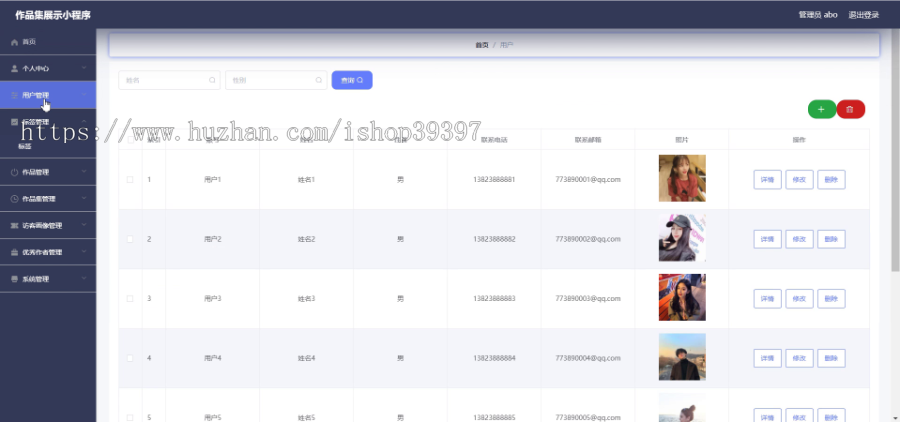This screenshot has width=900, height=422.
Task: Click 修改 button for 用户2
Action: (x=800, y=239)
